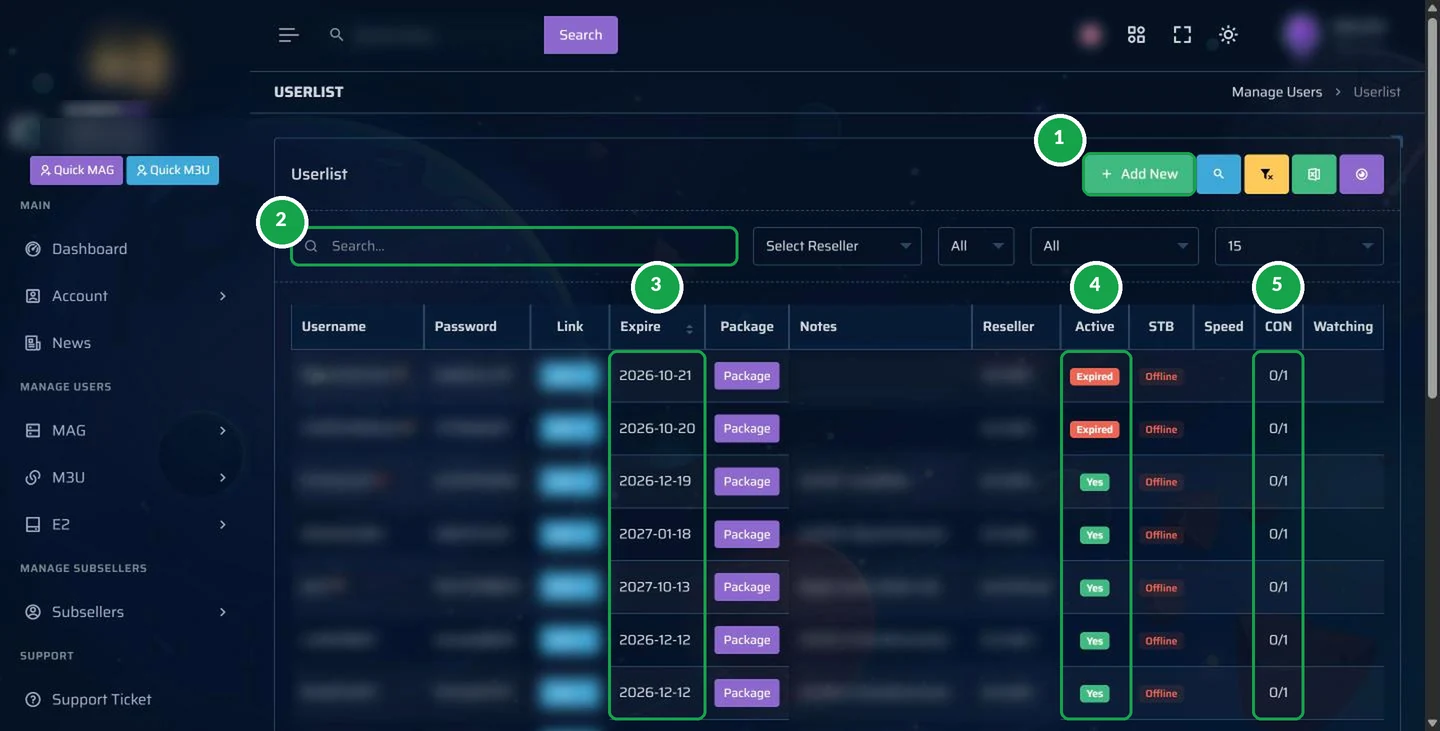Image resolution: width=1440 pixels, height=731 pixels.
Task: Click the expire date 2027-10-13
Action: click(x=655, y=587)
